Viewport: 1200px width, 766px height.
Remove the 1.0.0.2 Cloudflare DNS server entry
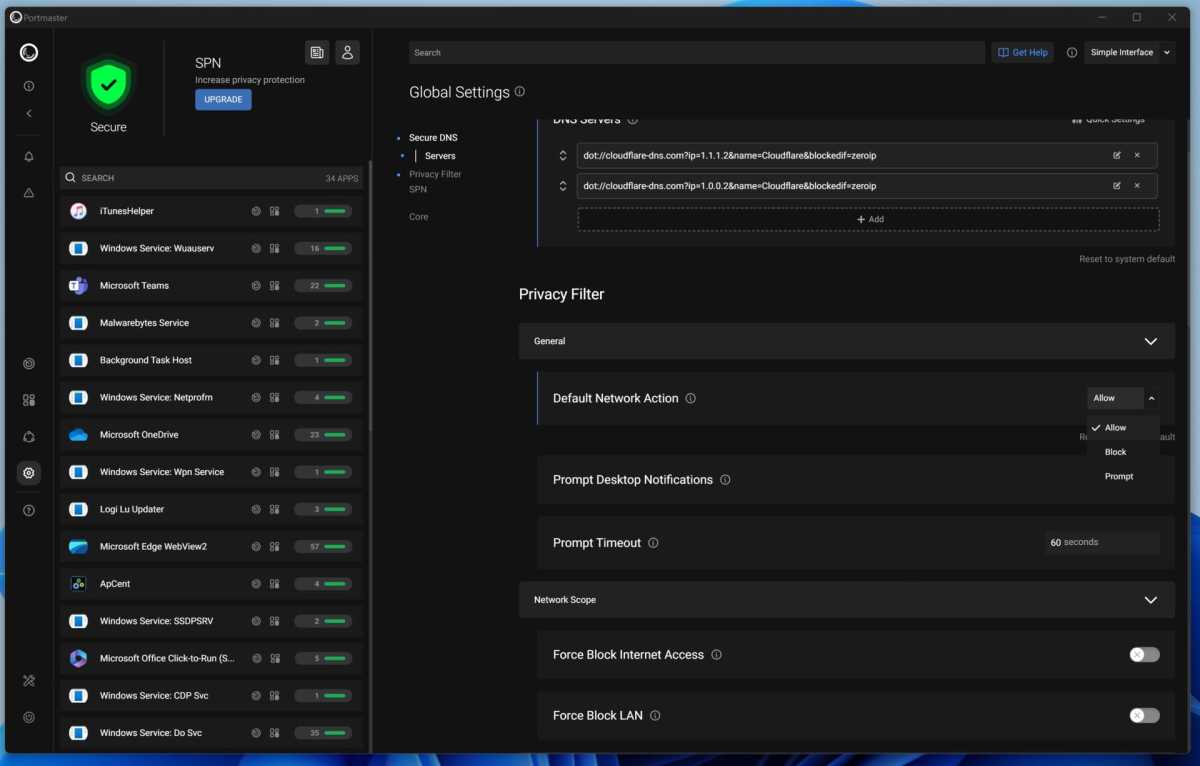pos(1137,186)
